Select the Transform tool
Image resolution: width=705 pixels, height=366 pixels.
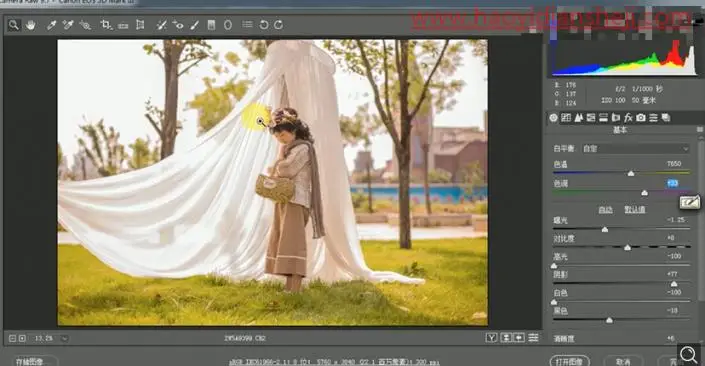tap(140, 25)
